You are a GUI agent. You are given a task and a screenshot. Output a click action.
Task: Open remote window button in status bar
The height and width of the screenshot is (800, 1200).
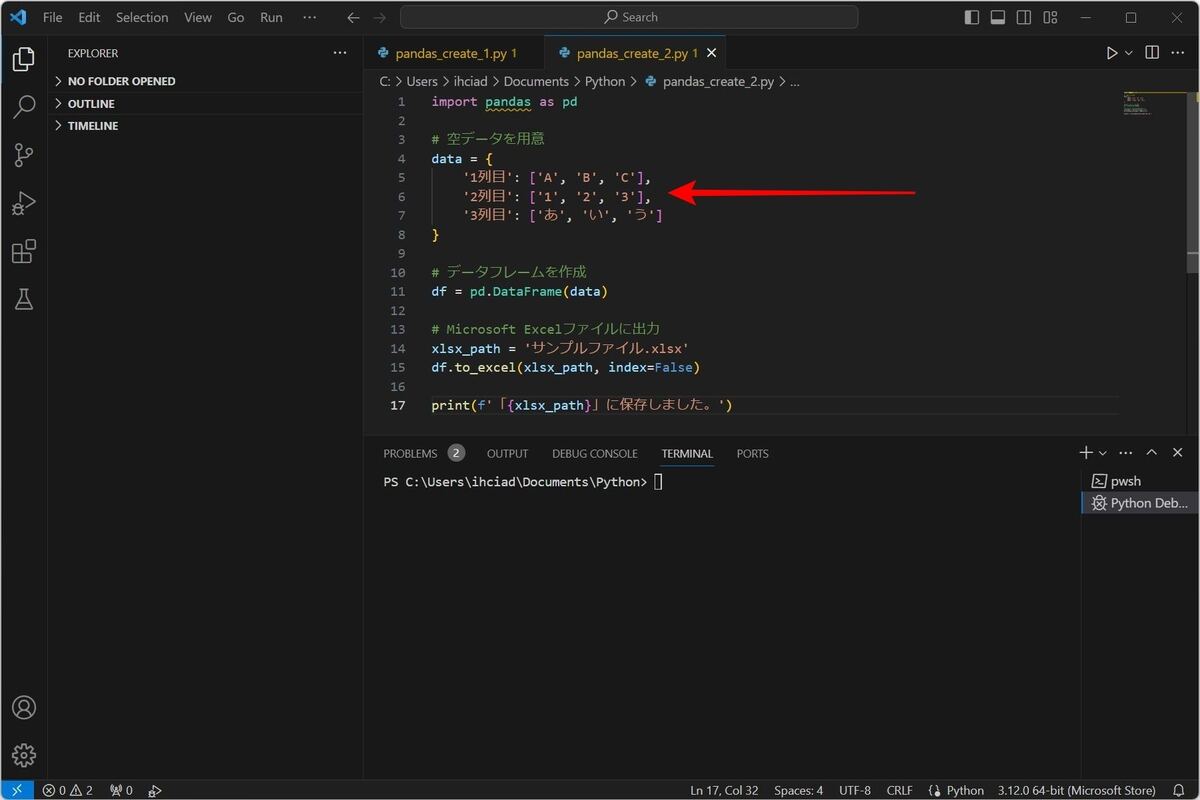[17, 790]
